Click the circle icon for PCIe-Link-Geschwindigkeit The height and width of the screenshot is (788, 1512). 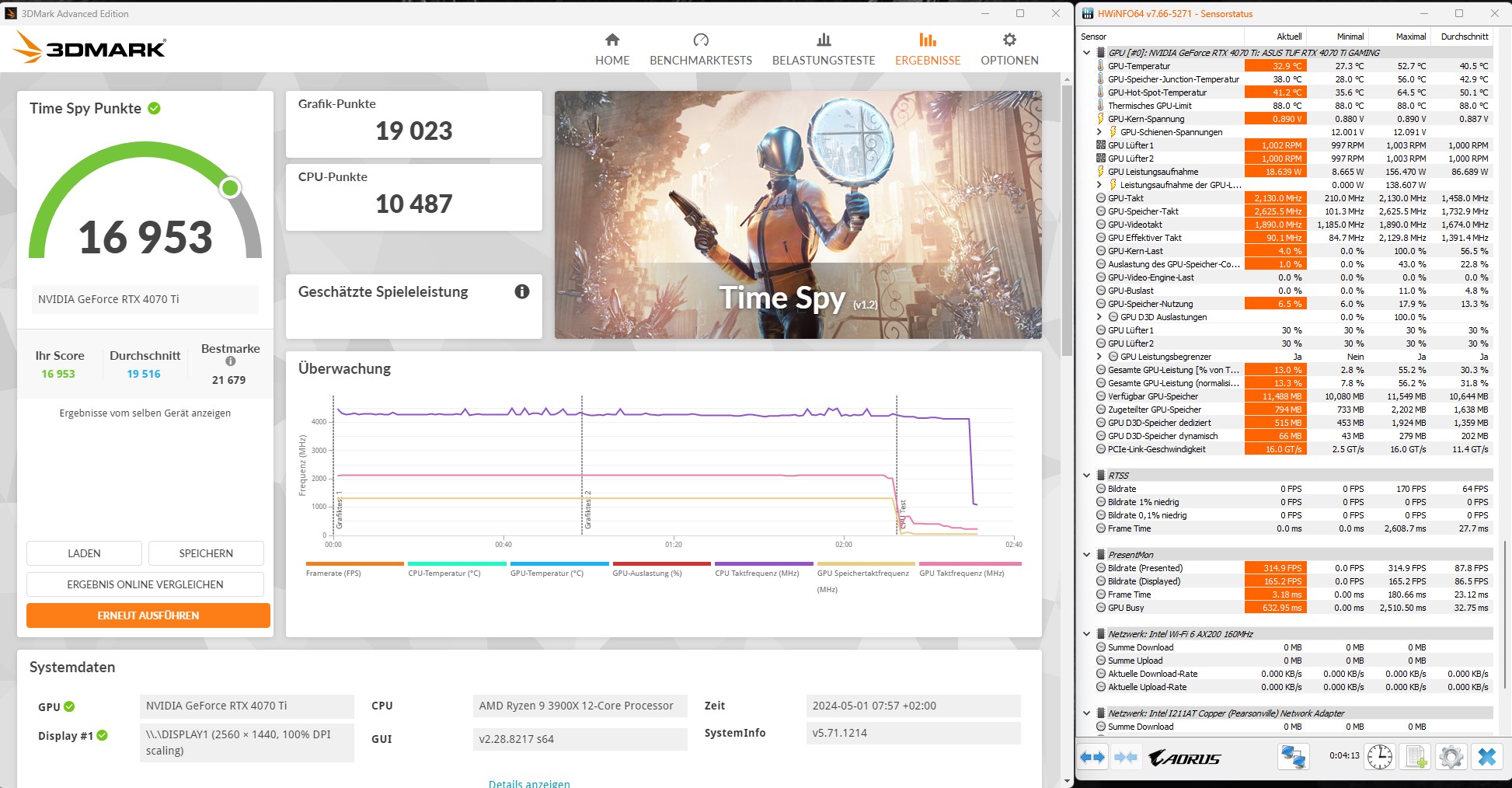click(x=1100, y=449)
